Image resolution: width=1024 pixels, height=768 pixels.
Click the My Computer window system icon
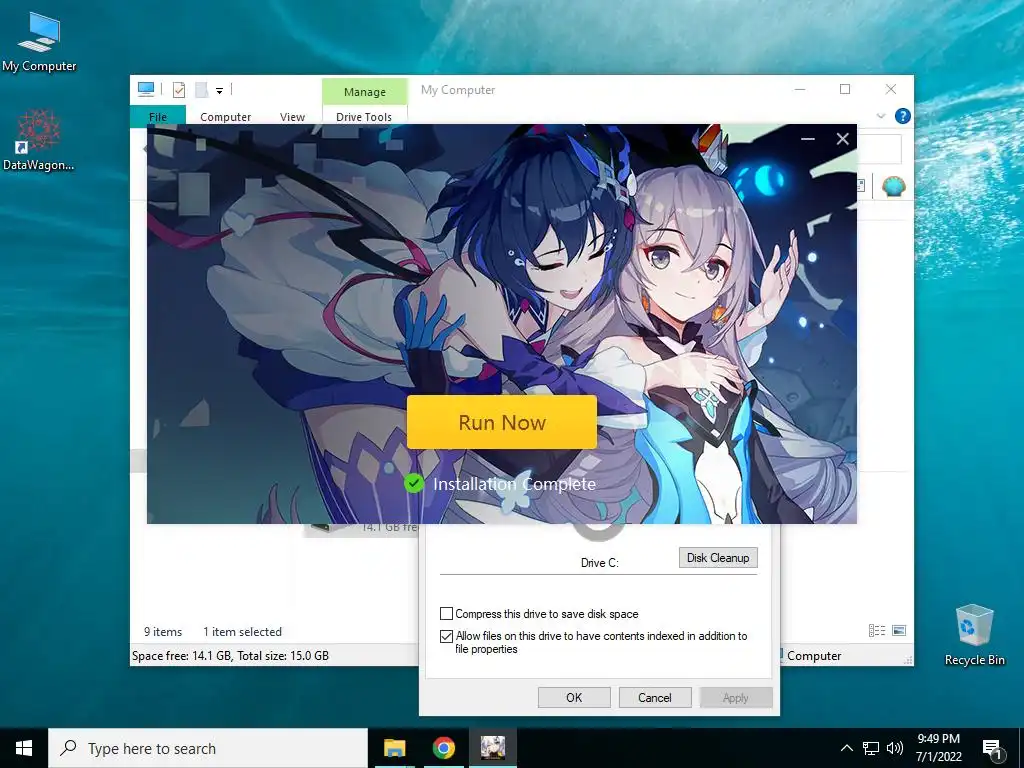[x=146, y=89]
